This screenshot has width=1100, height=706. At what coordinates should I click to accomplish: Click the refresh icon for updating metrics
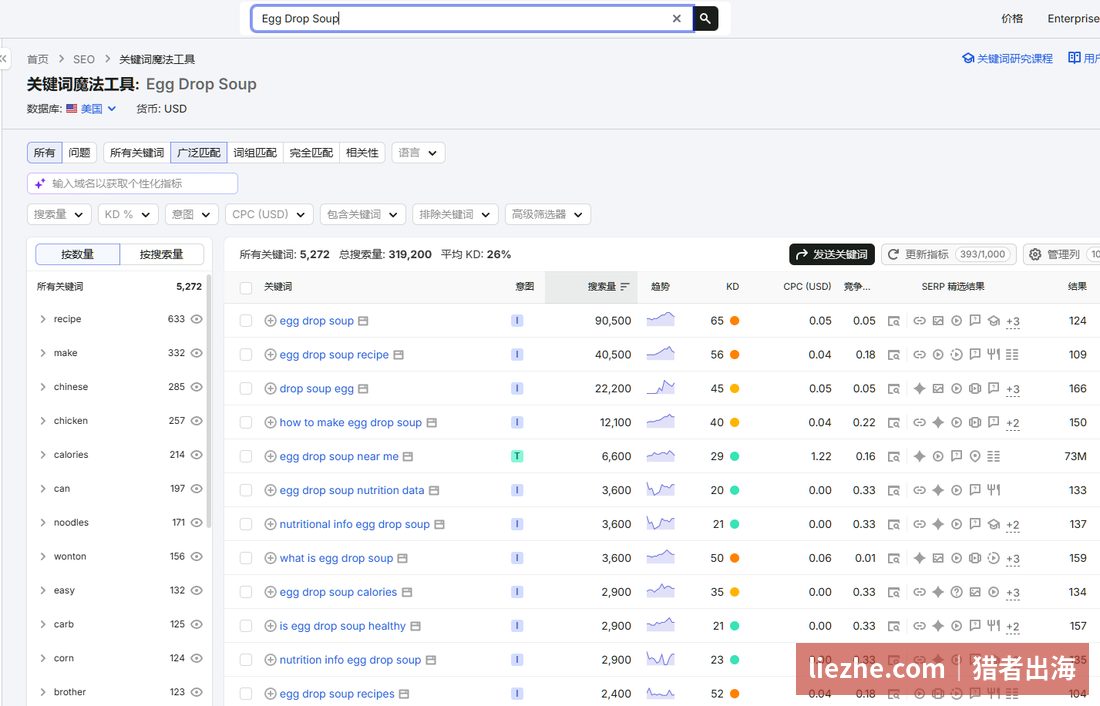[893, 255]
